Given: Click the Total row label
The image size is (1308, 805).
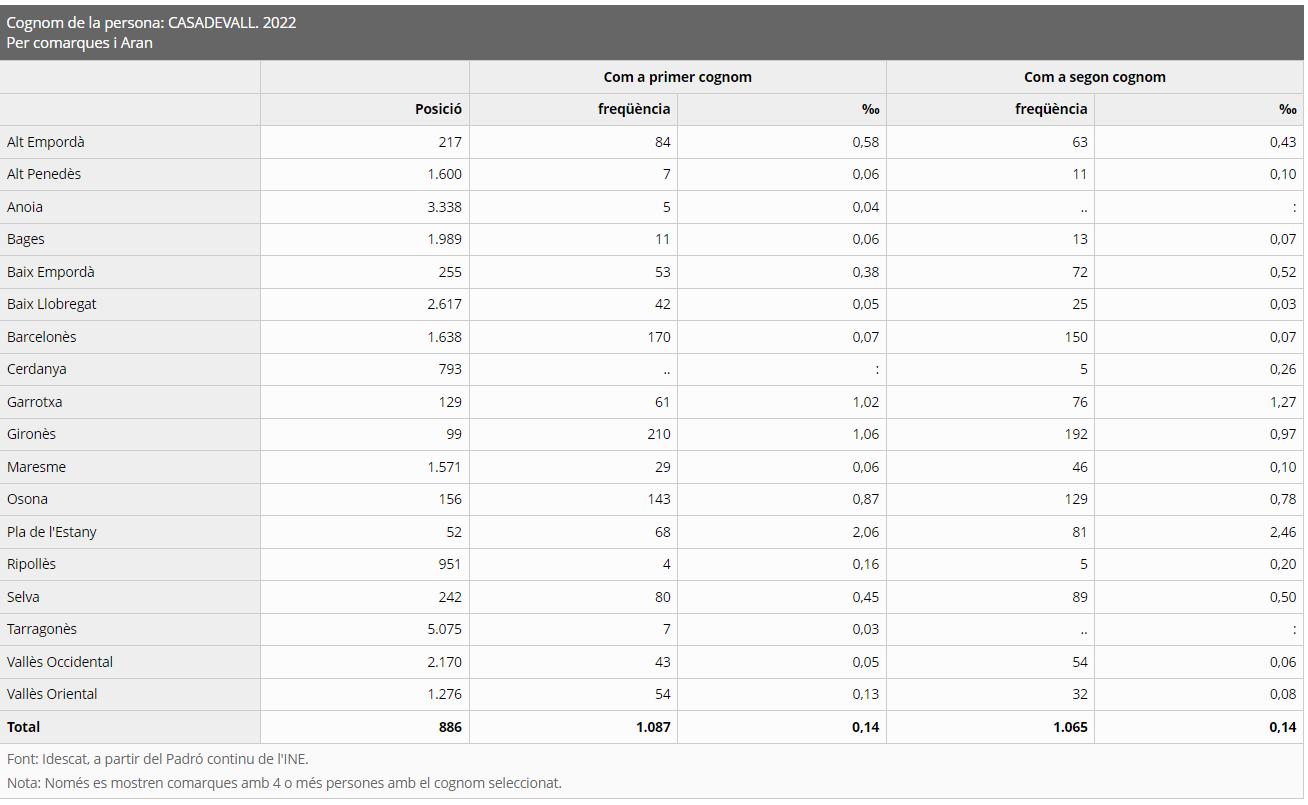Looking at the screenshot, I should point(24,727).
